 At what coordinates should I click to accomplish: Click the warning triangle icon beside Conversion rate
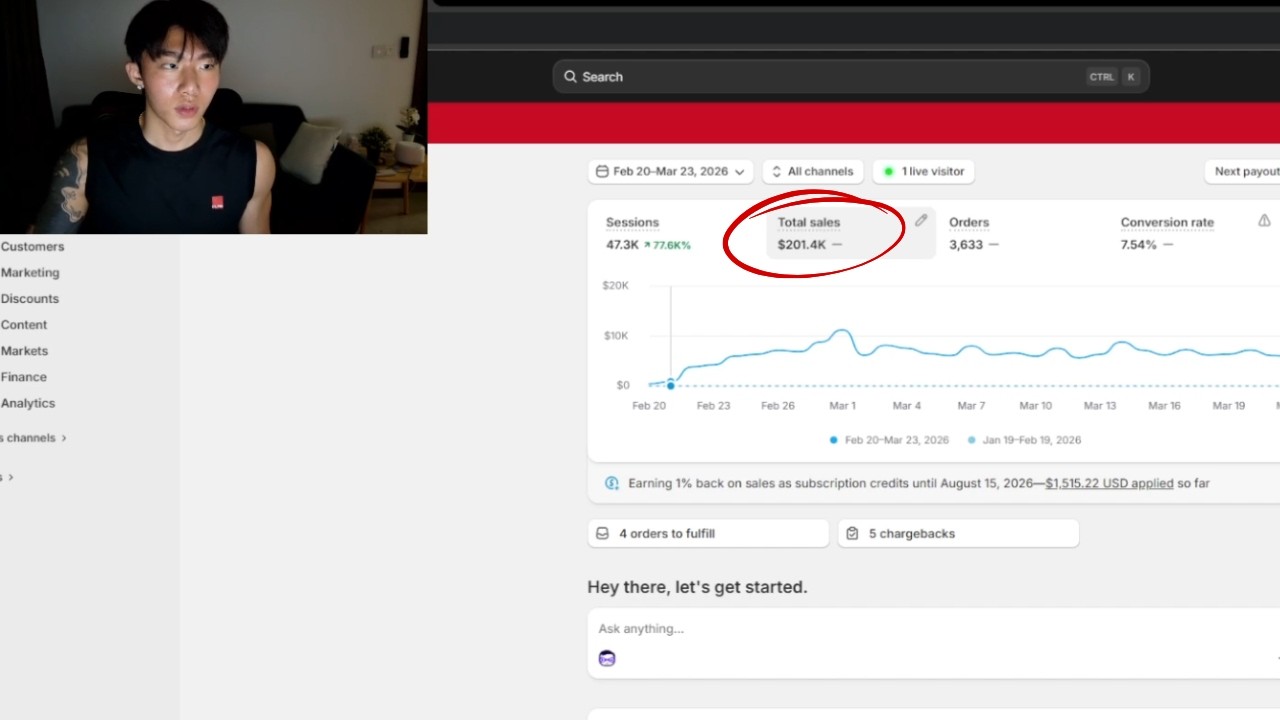[1264, 221]
